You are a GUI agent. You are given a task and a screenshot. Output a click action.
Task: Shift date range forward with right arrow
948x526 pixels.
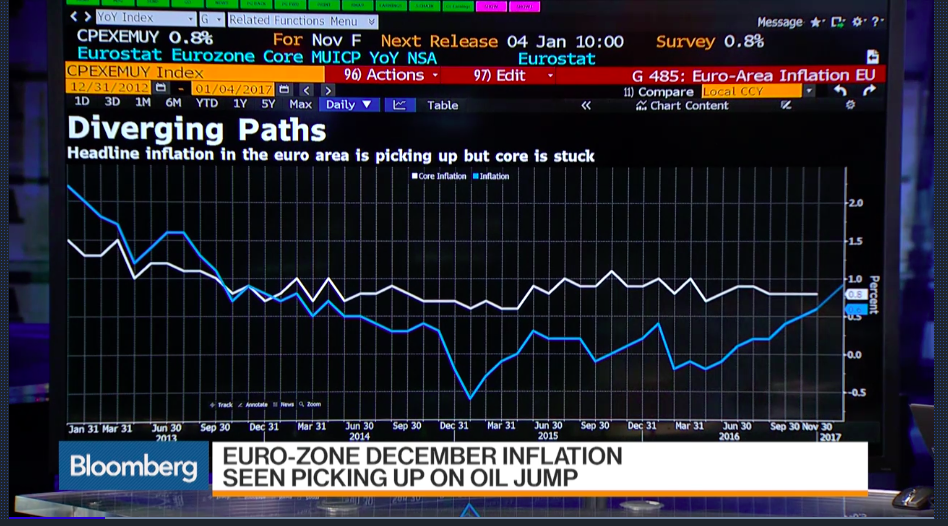pyautogui.click(x=328, y=91)
